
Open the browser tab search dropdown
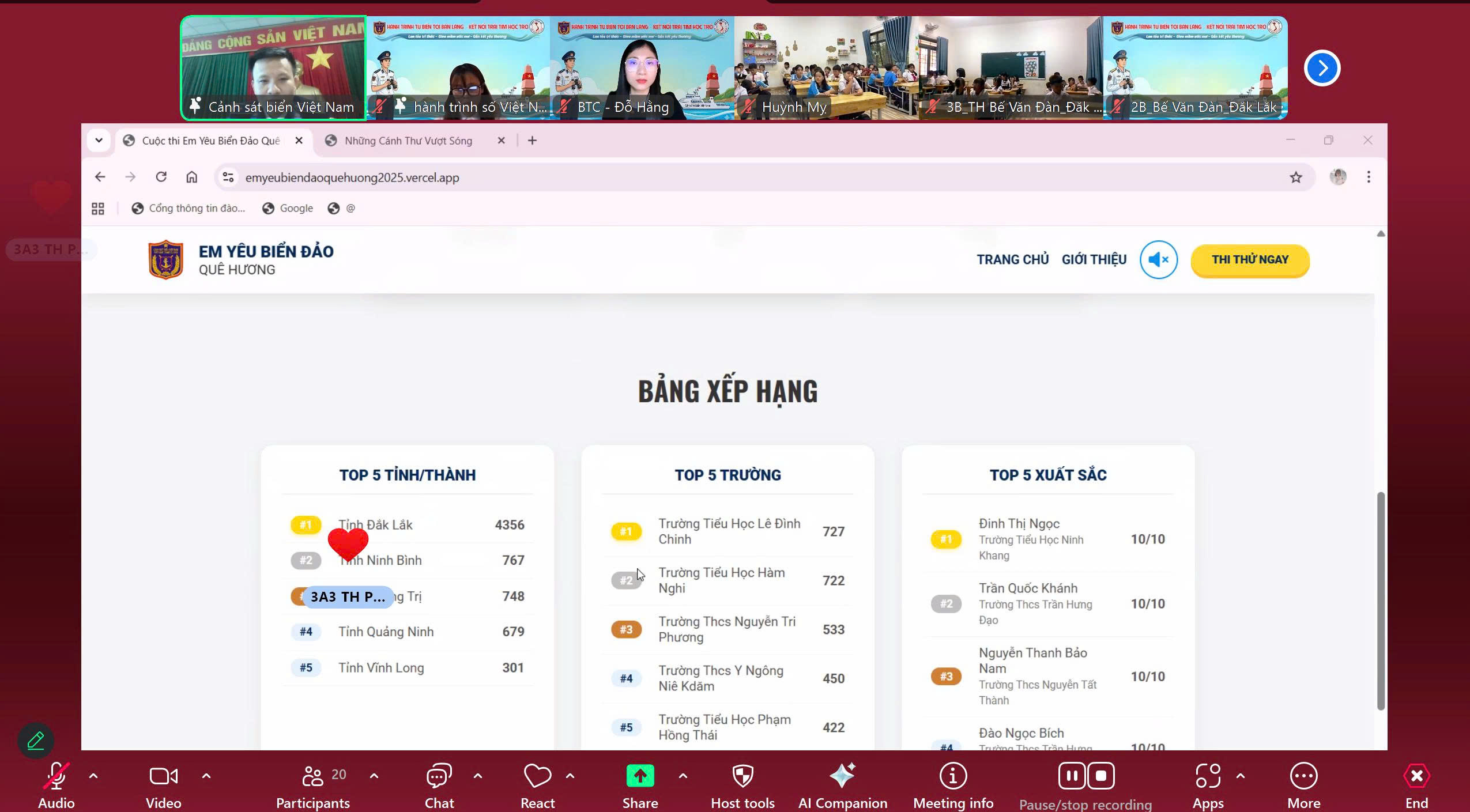coord(99,141)
